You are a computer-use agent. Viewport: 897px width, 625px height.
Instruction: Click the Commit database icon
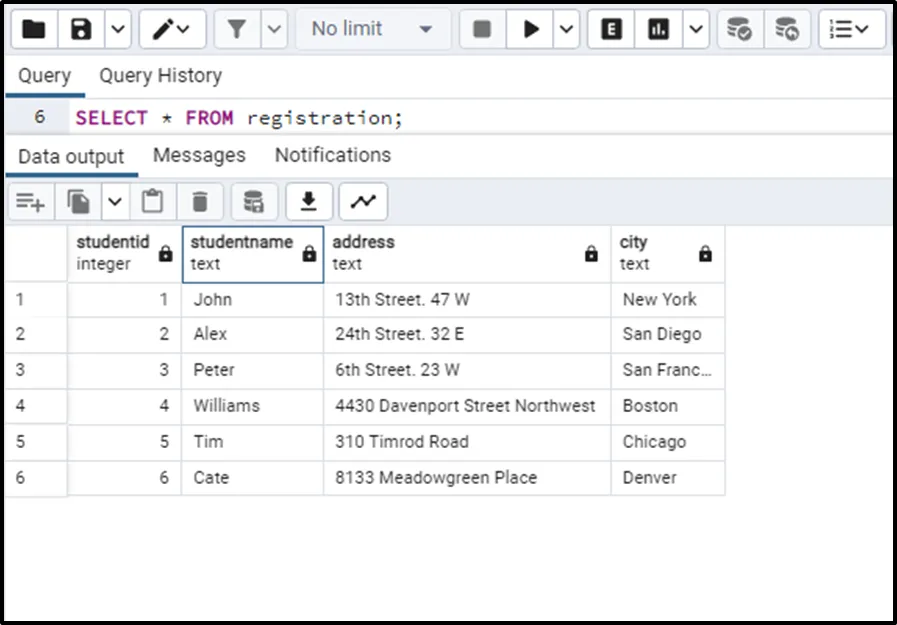point(739,29)
